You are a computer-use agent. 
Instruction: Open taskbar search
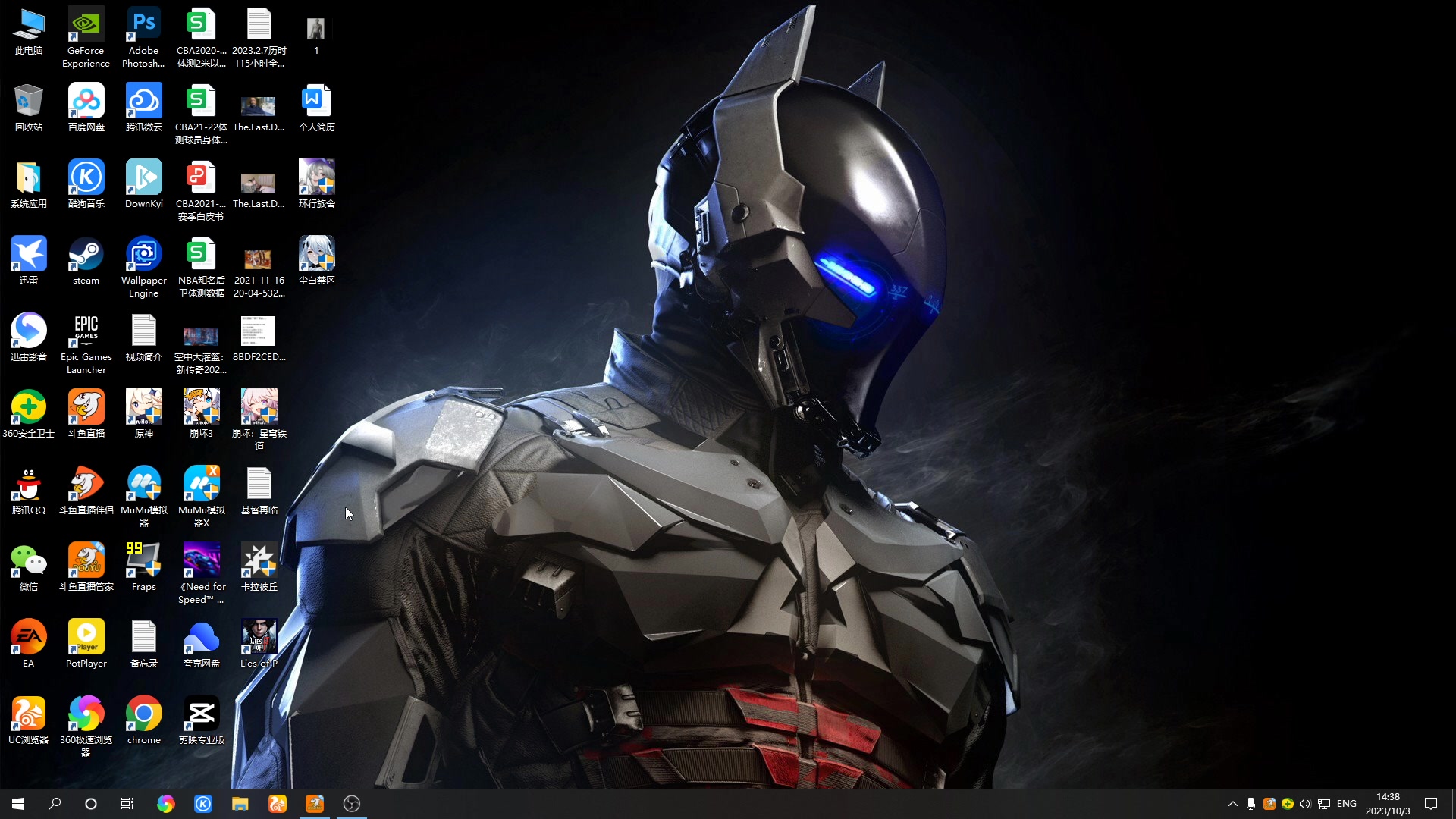click(x=55, y=804)
